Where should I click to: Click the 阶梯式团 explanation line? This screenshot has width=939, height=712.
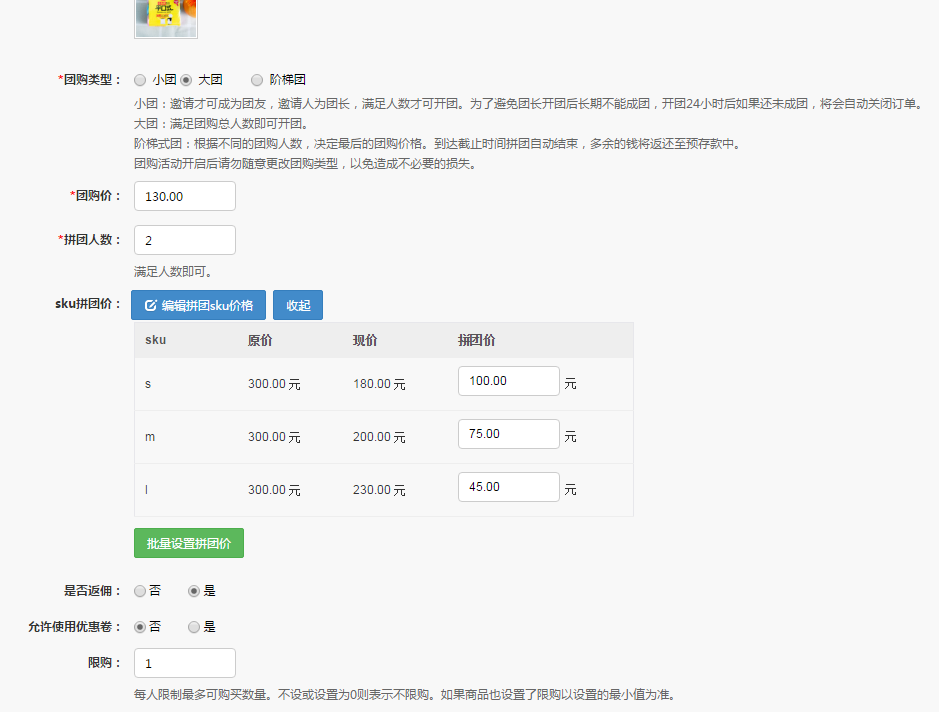pos(438,144)
